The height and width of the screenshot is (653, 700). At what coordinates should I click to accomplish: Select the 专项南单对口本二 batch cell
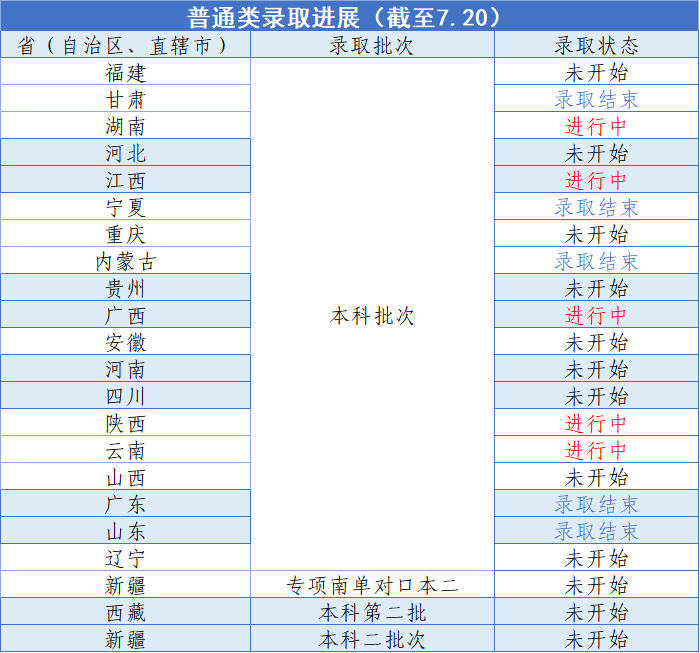click(372, 584)
